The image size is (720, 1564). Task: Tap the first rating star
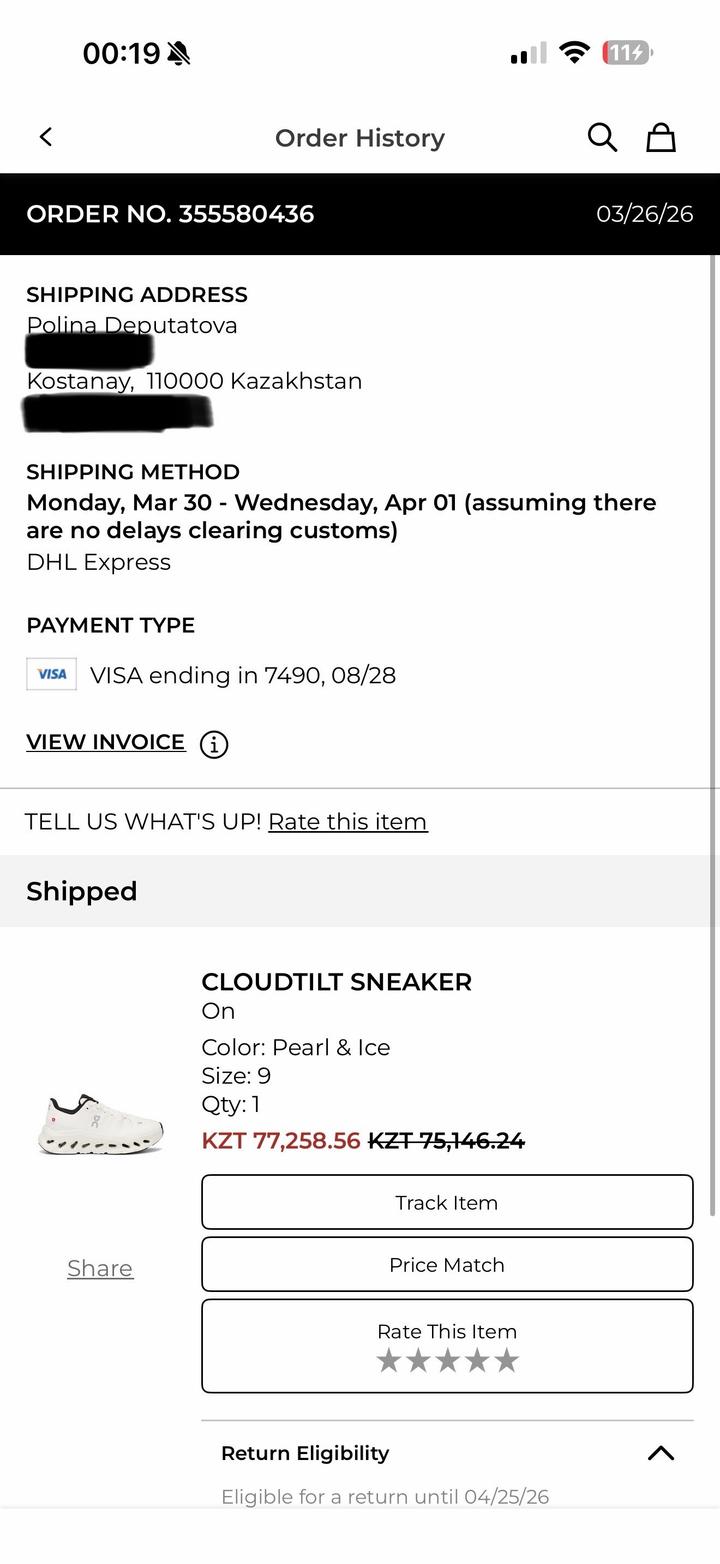pyautogui.click(x=388, y=1360)
